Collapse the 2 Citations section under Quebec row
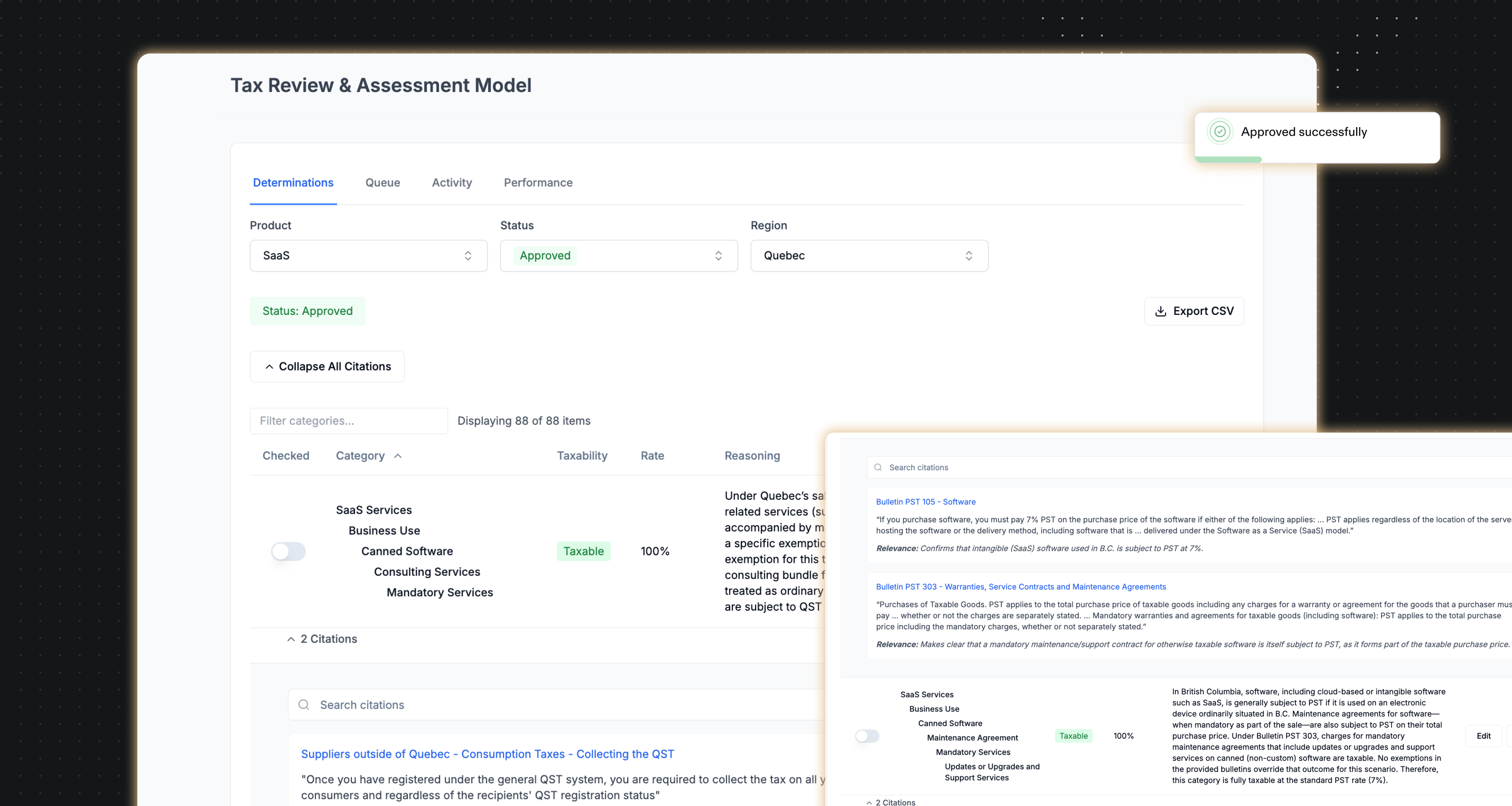This screenshot has width=1512, height=806. (x=322, y=639)
